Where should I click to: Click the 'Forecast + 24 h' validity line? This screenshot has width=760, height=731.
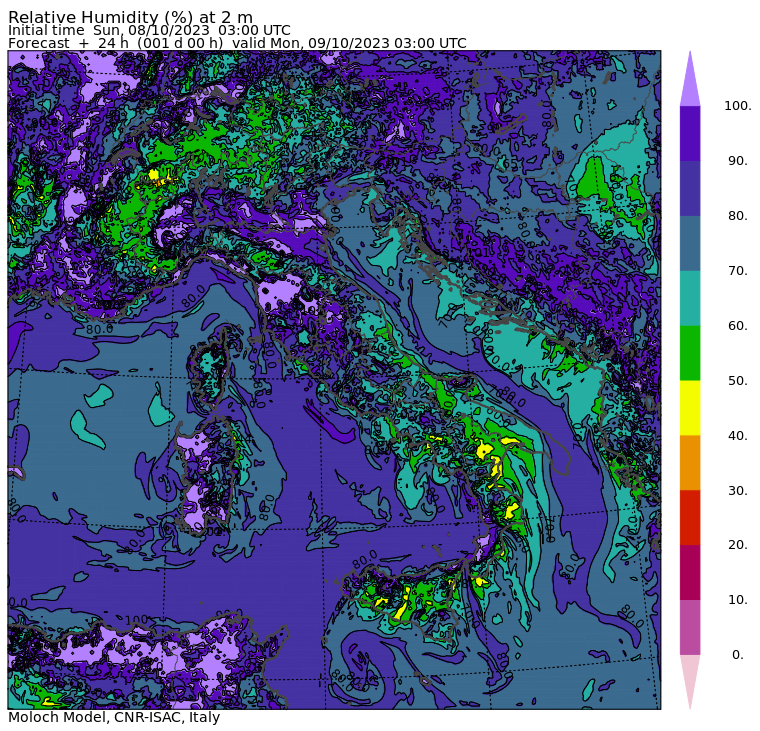click(x=237, y=43)
